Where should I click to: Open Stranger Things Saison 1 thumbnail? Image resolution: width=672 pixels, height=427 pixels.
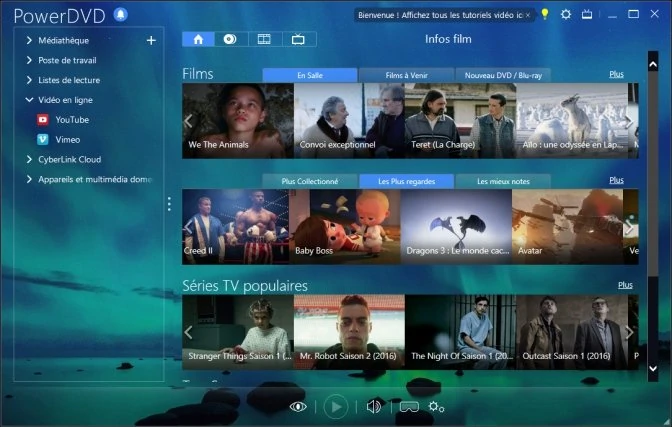coord(238,332)
